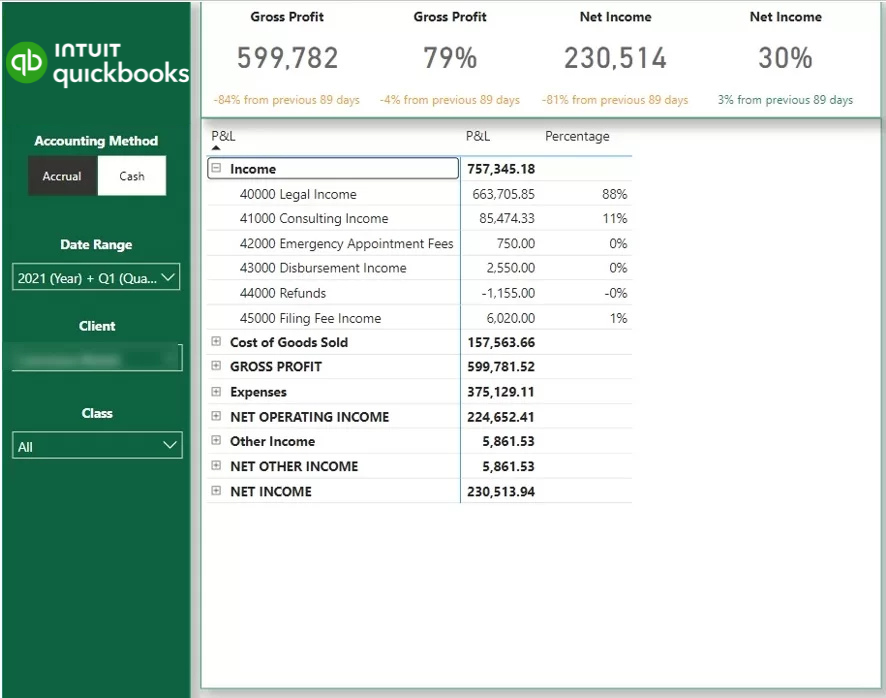The image size is (886, 698).
Task: Expand the Expenses row
Action: (x=216, y=392)
